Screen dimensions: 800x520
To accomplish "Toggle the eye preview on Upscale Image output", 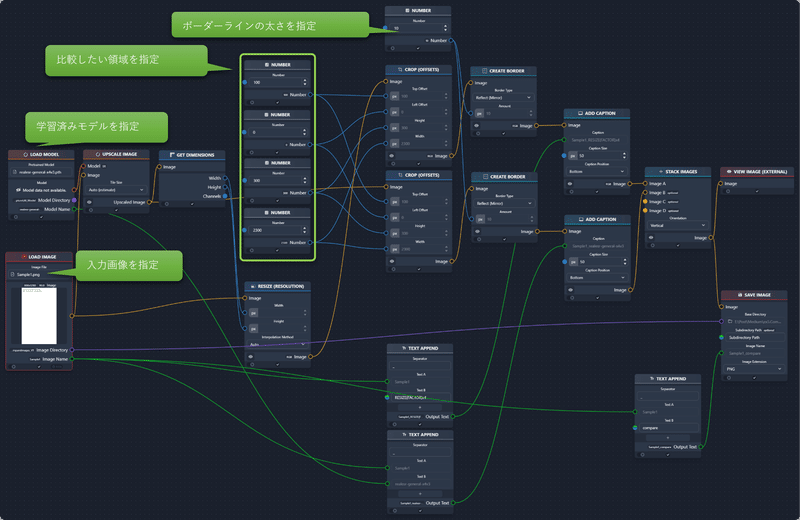I will point(89,202).
